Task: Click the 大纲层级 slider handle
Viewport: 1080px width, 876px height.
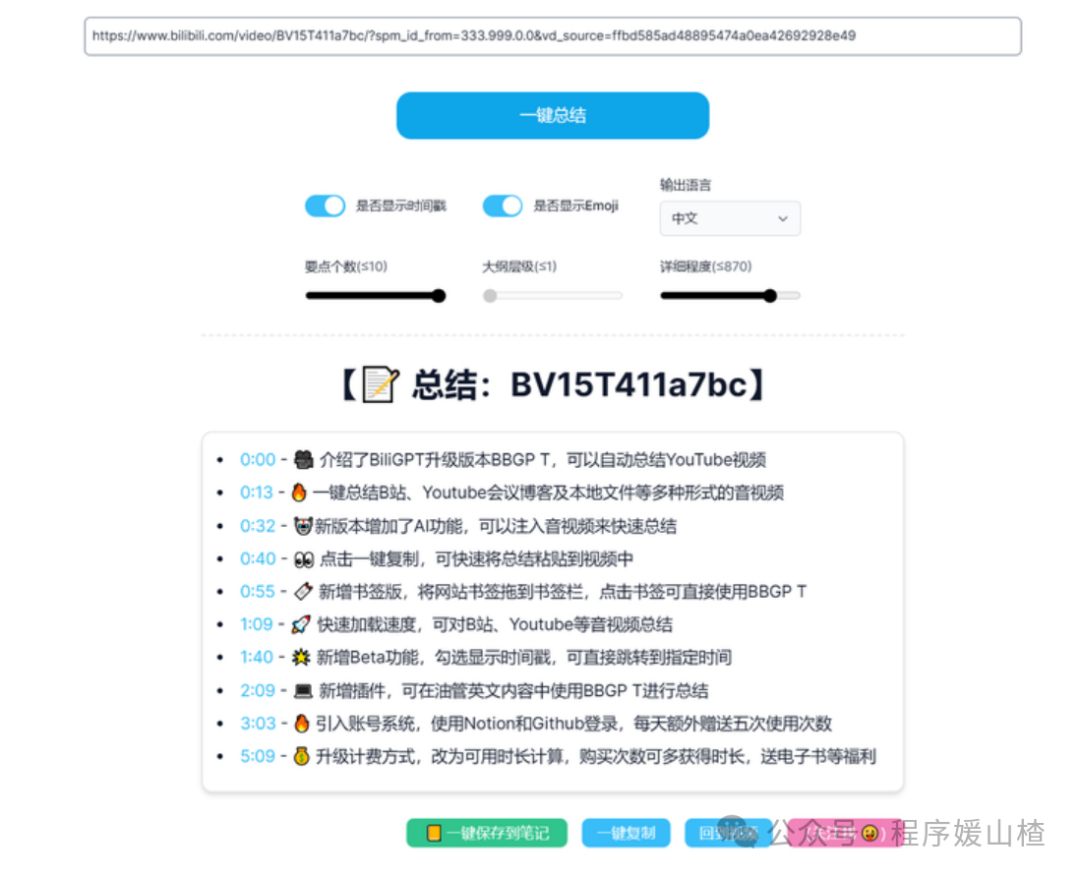Action: click(490, 296)
